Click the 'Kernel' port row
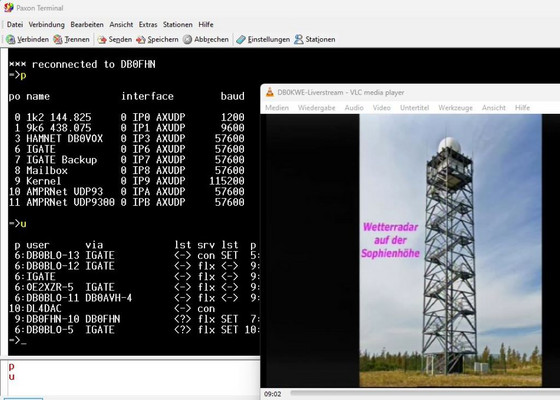 point(127,181)
